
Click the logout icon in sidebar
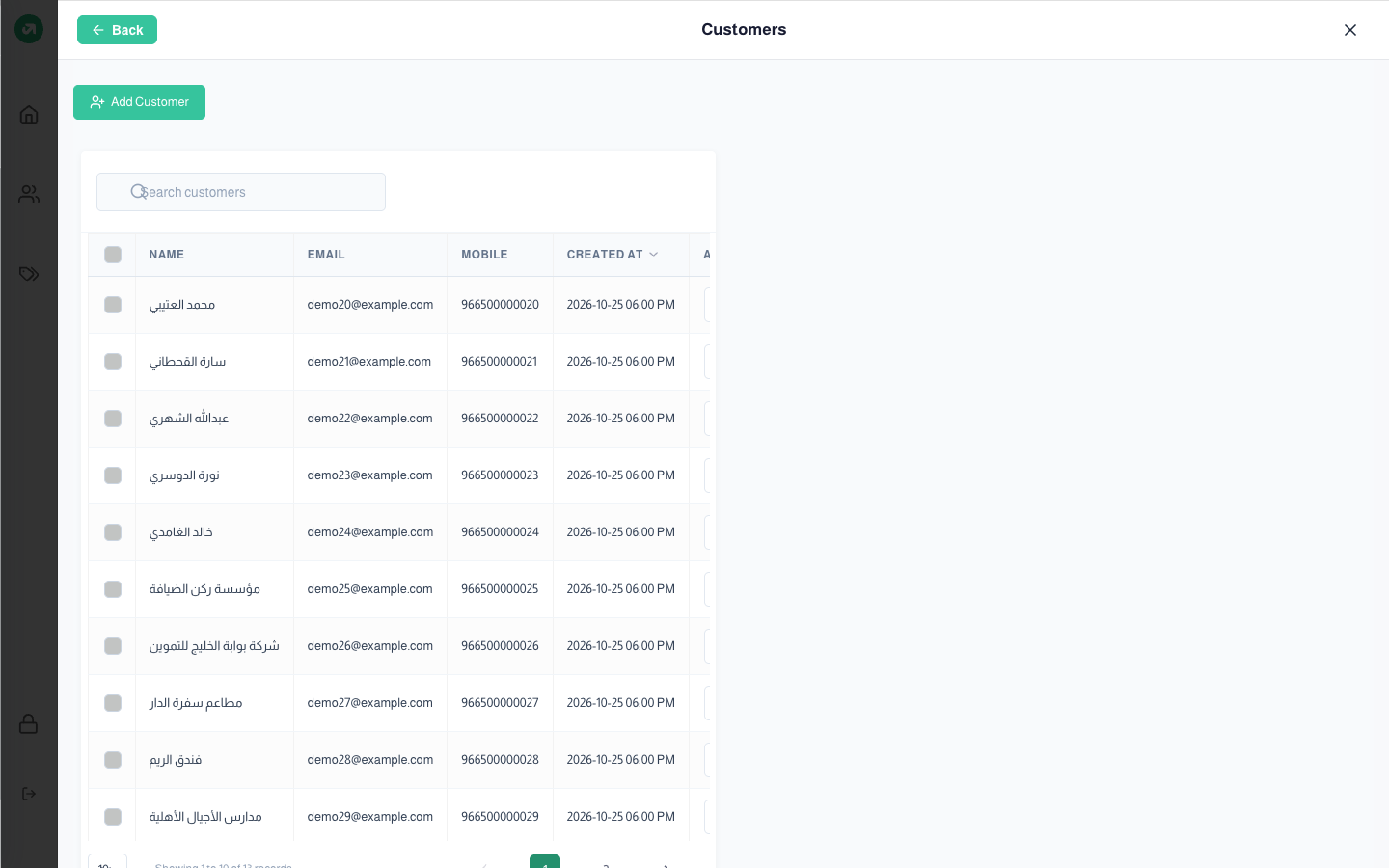(x=29, y=794)
